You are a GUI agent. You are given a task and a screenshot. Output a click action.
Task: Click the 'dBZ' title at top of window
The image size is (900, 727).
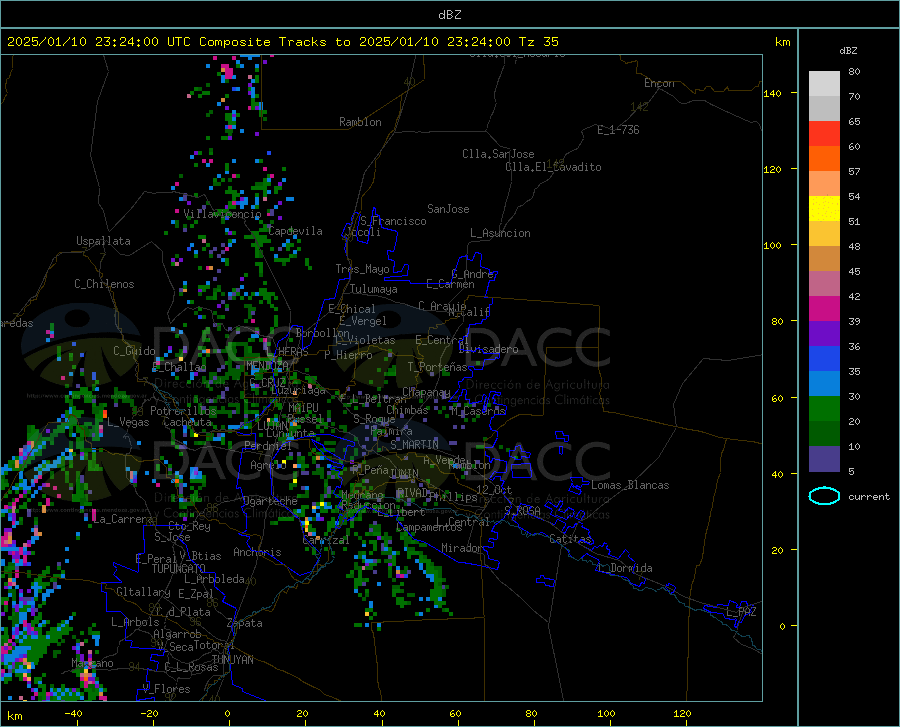point(449,15)
